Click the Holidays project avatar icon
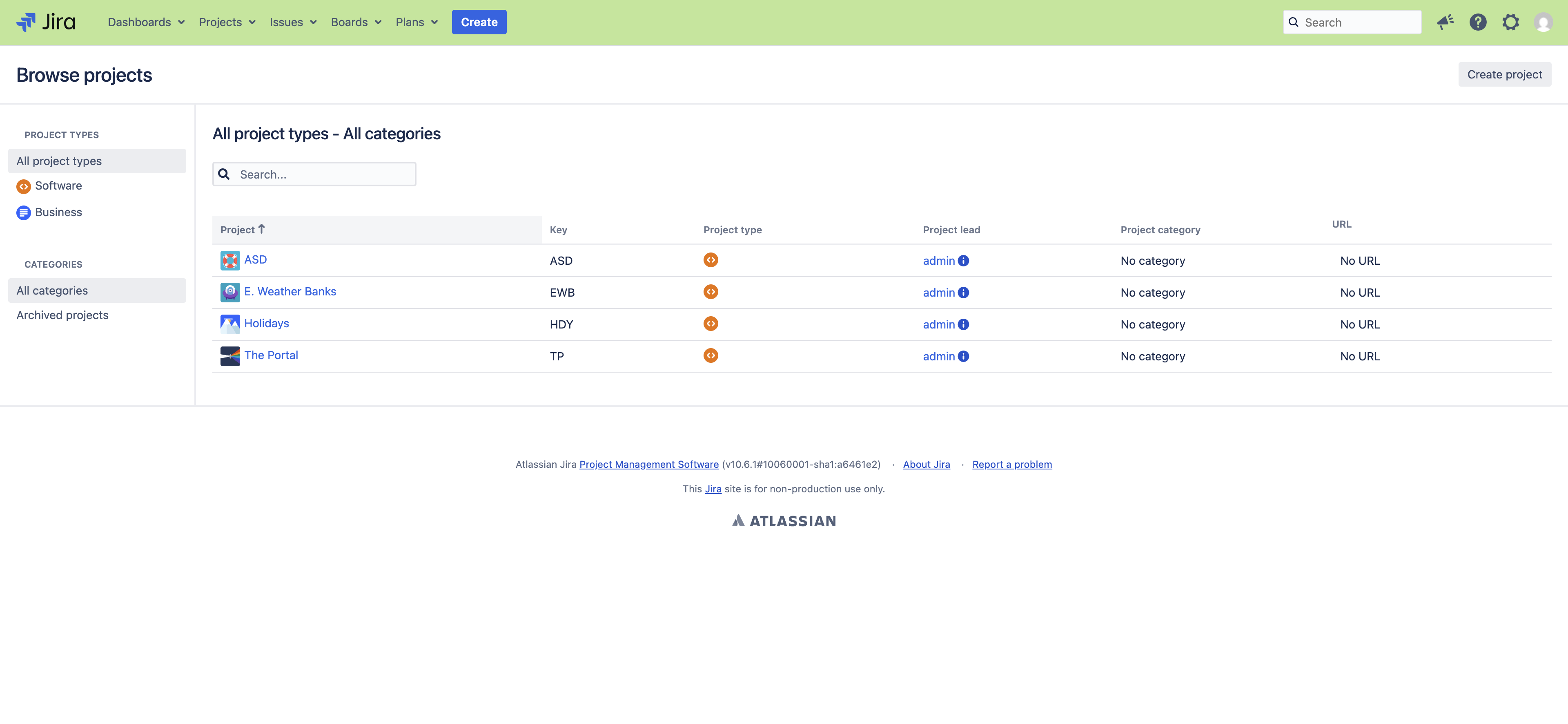1568x724 pixels. tap(229, 323)
